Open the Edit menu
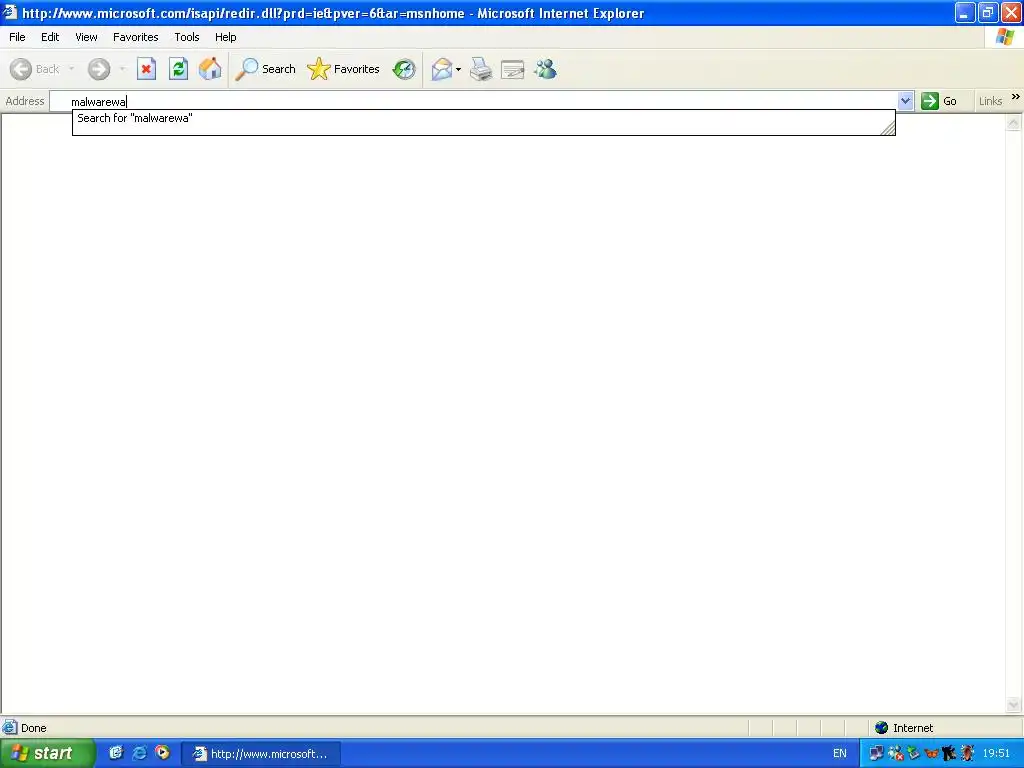 point(50,37)
